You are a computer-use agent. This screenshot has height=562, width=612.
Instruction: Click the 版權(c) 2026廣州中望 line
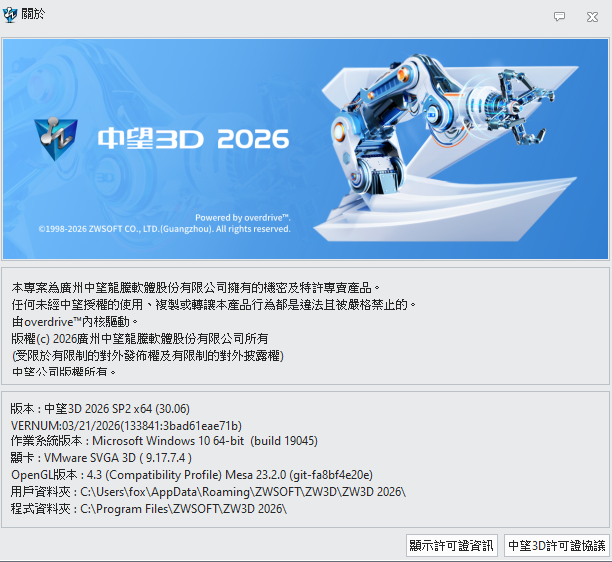point(140,339)
